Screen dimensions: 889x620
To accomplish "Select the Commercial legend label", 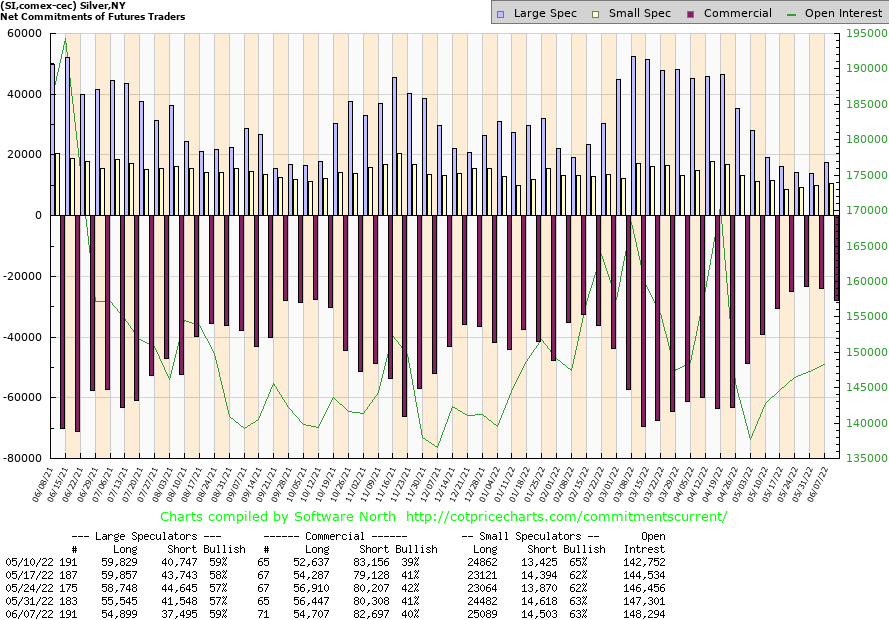I will 737,14.
